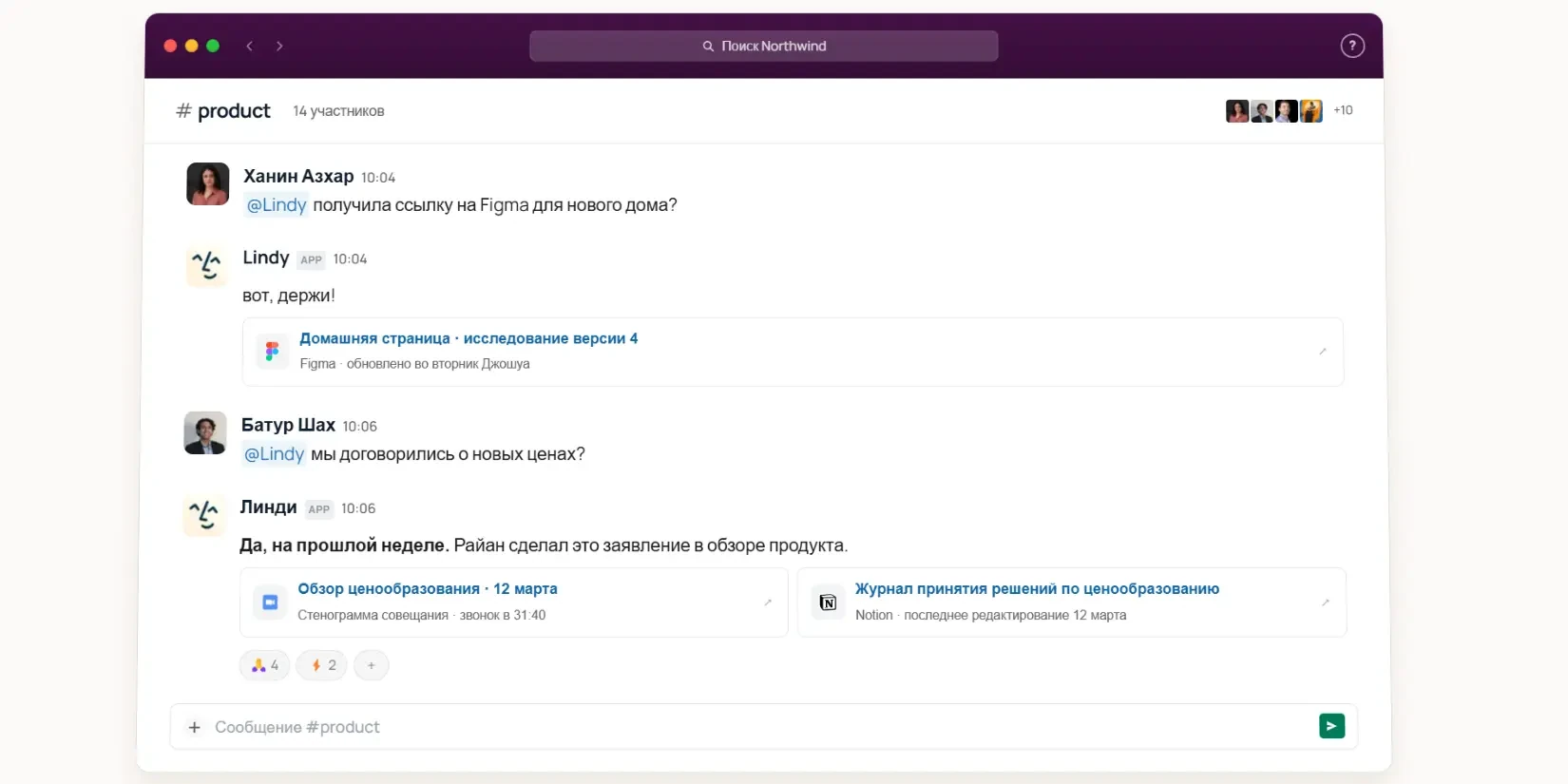Click the Поиск Northwind search field
This screenshot has height=784, width=1568.
click(763, 46)
